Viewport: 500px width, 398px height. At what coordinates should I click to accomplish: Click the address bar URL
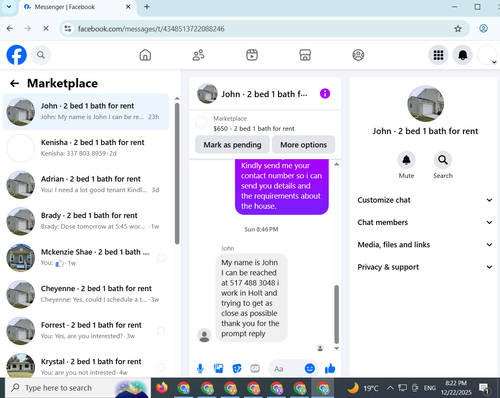point(151,29)
